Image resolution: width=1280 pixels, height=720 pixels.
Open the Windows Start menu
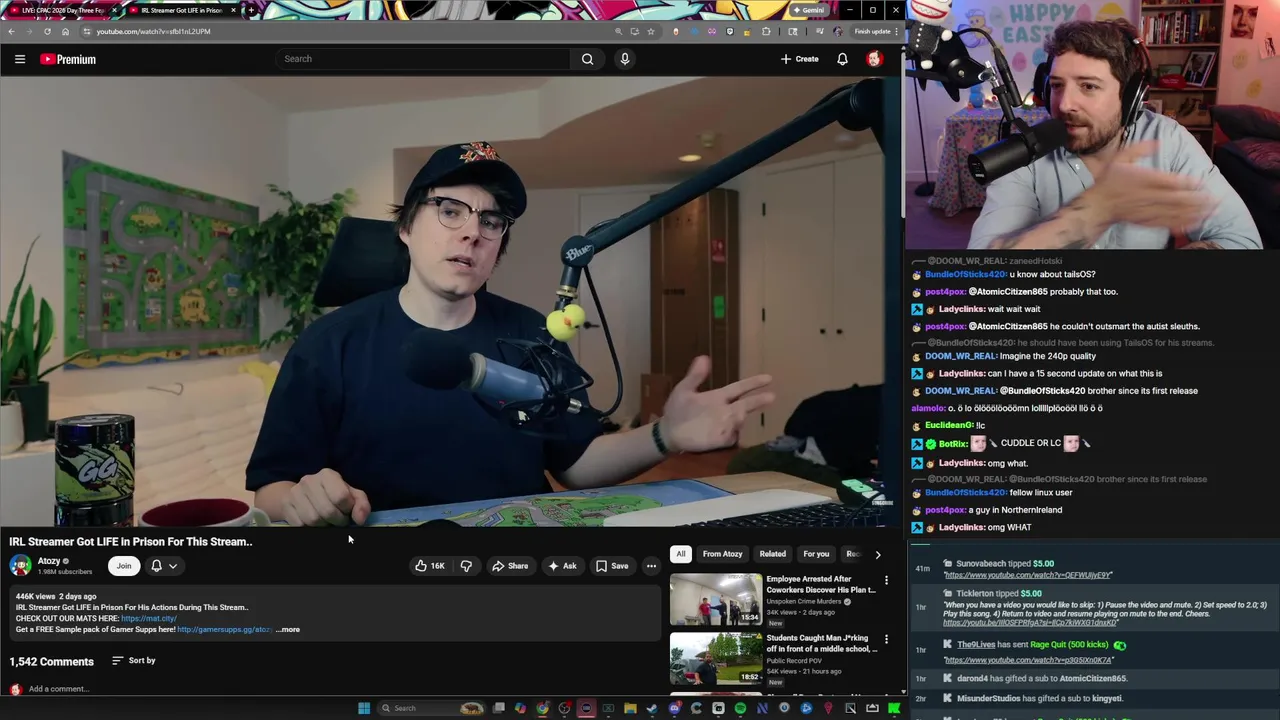tap(364, 708)
